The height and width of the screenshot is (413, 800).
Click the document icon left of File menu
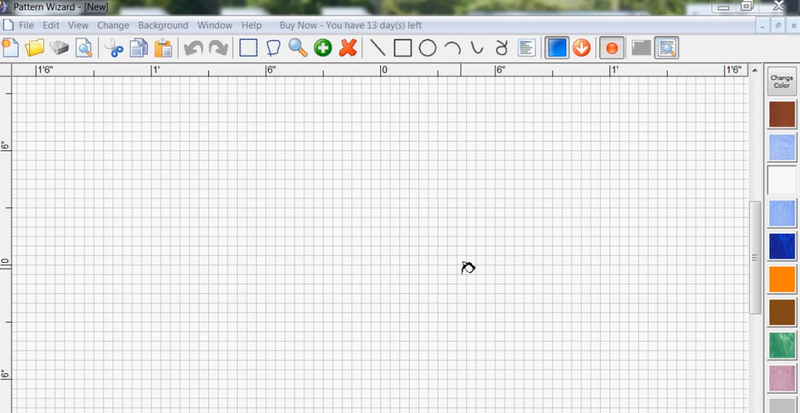click(x=8, y=25)
